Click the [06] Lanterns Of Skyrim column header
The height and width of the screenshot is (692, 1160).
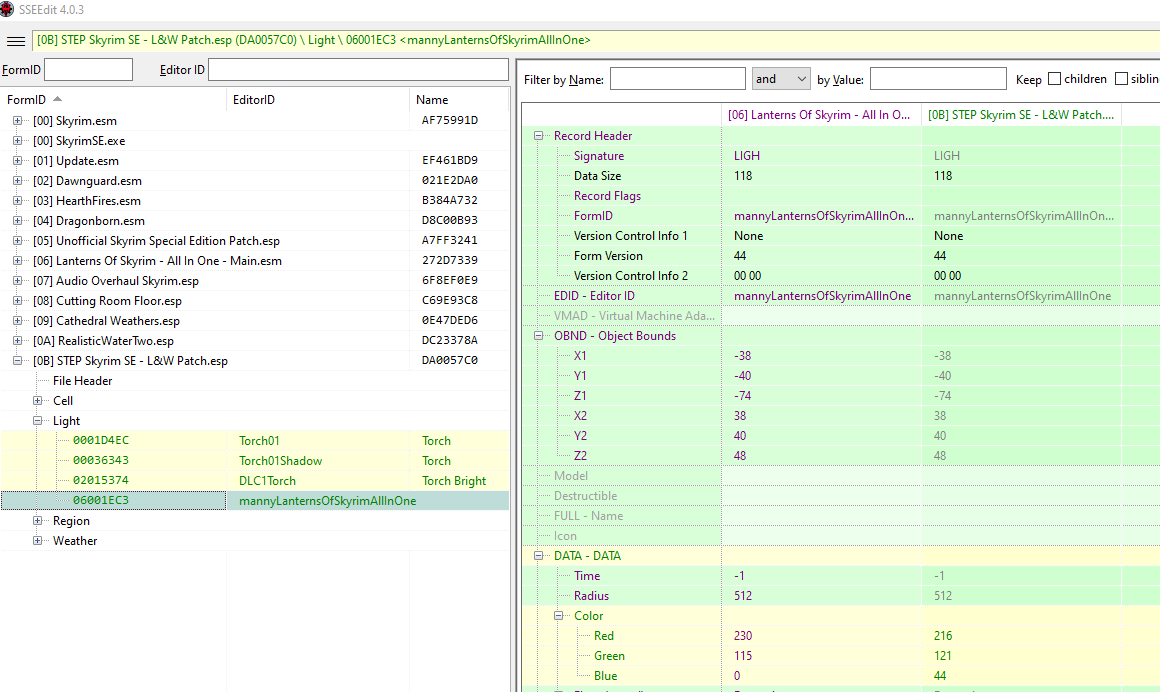point(821,115)
